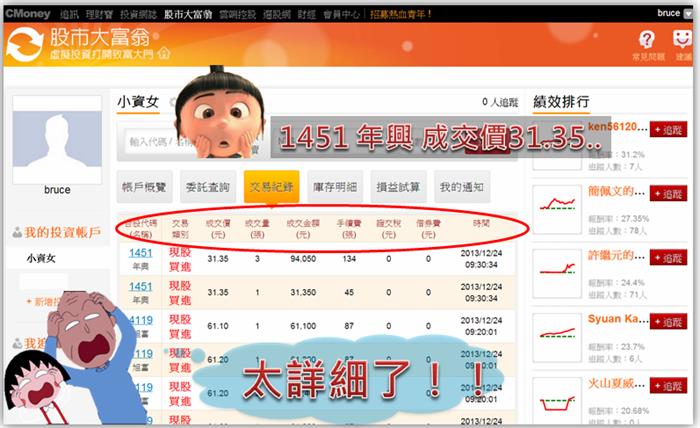Image resolution: width=700 pixels, height=428 pixels.
Task: Select 小資女 account in left sidebar
Action: coord(41,258)
